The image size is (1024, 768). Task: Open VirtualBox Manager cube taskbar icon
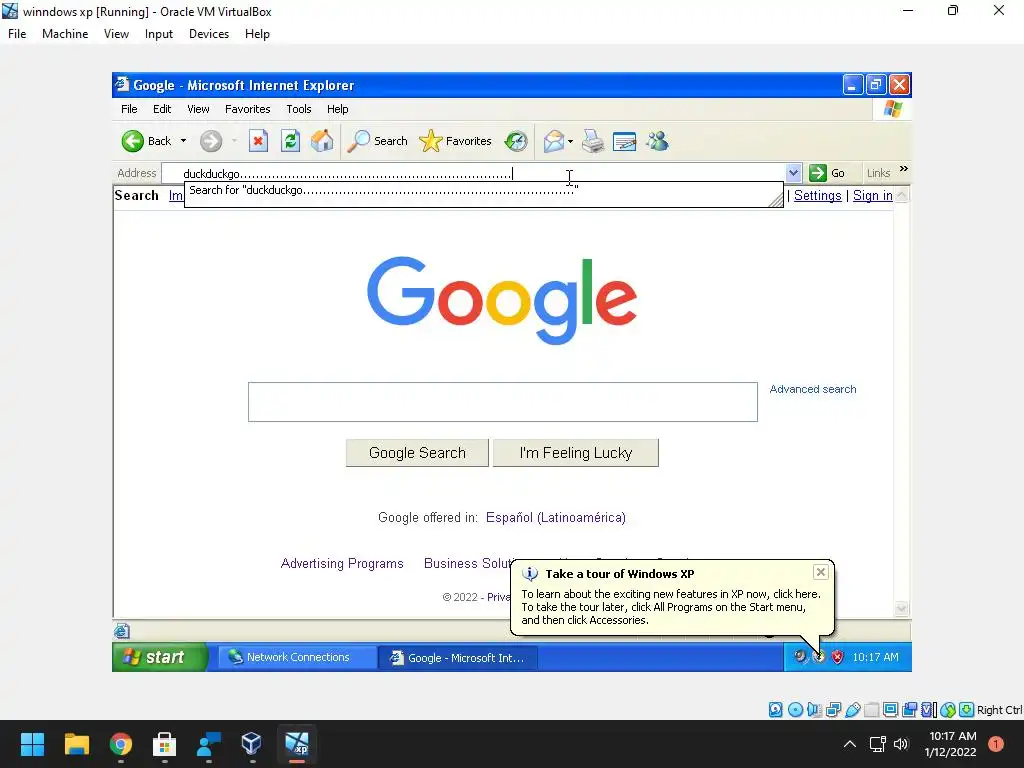coord(252,744)
